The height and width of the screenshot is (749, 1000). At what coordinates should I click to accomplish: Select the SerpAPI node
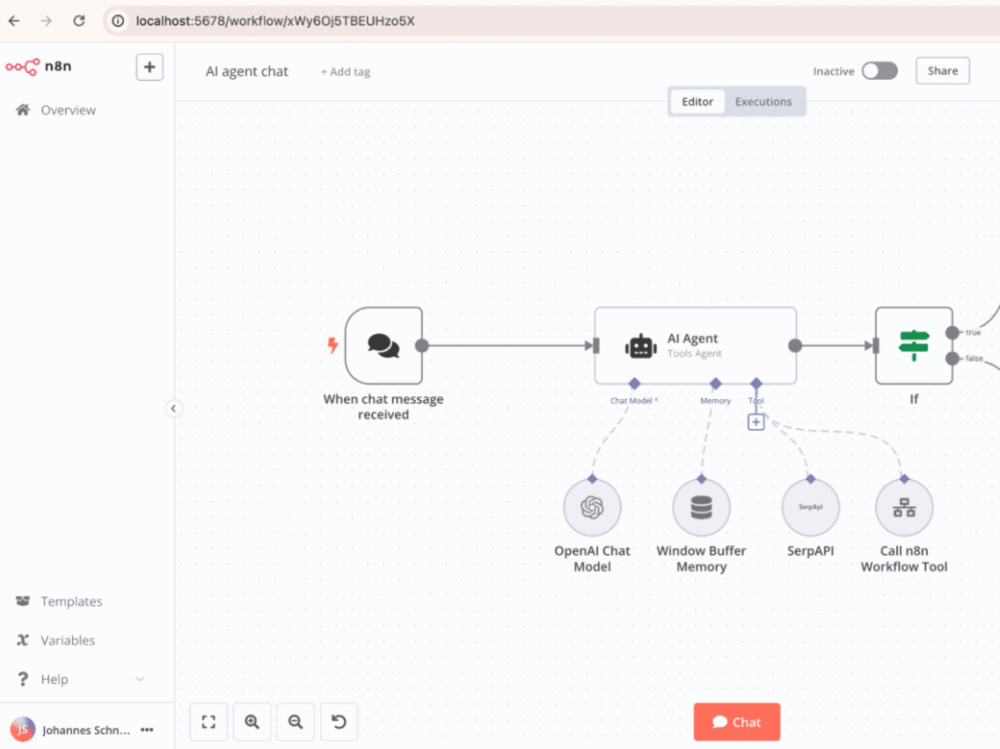pyautogui.click(x=811, y=508)
